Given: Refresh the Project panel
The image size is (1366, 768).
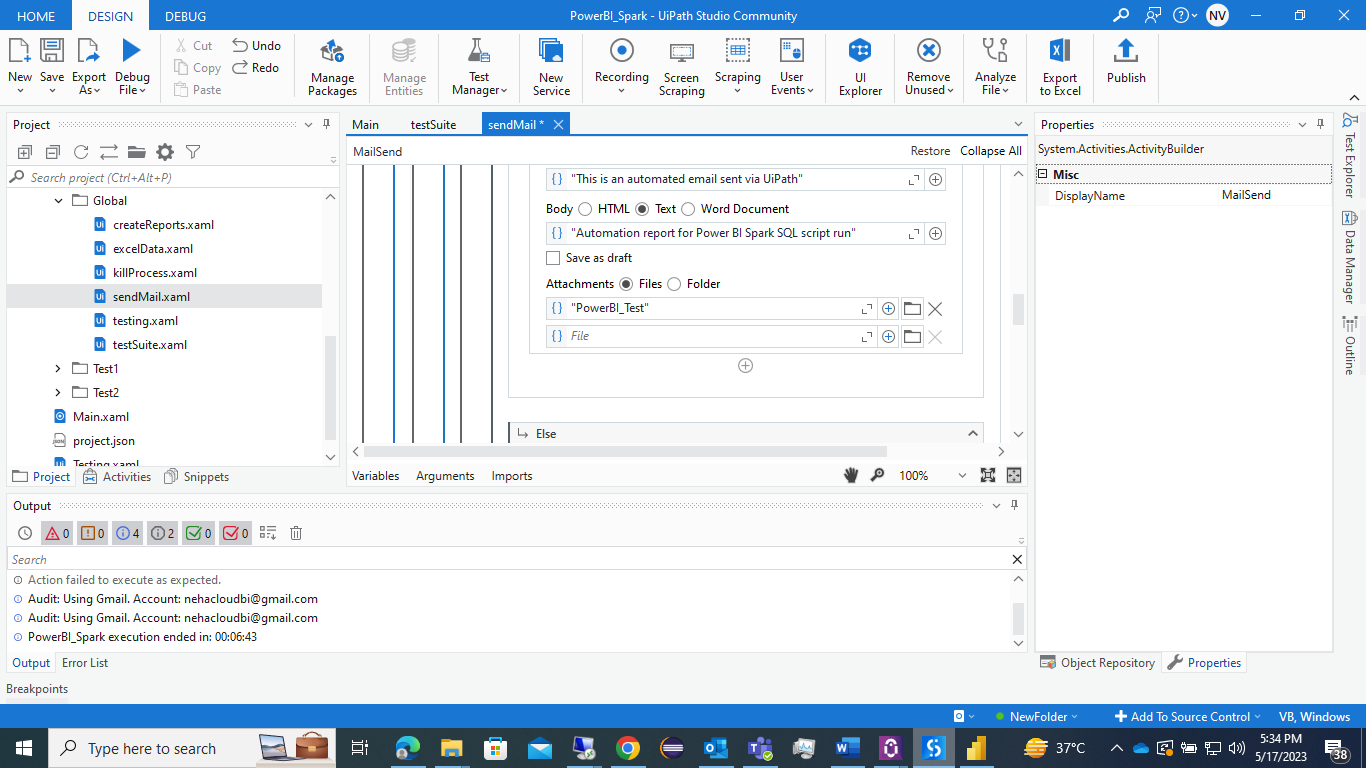Looking at the screenshot, I should pos(81,152).
